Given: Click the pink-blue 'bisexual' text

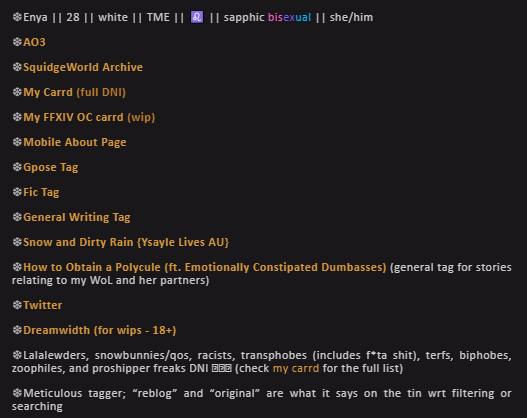Looking at the screenshot, I should (x=289, y=17).
